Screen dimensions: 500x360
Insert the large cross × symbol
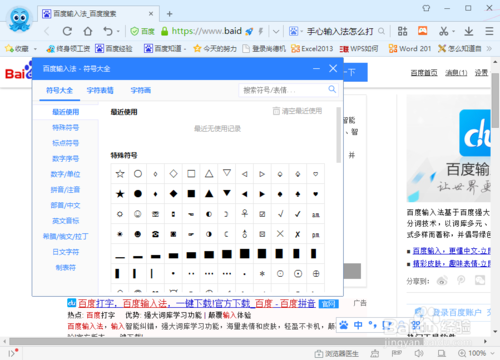click(280, 234)
